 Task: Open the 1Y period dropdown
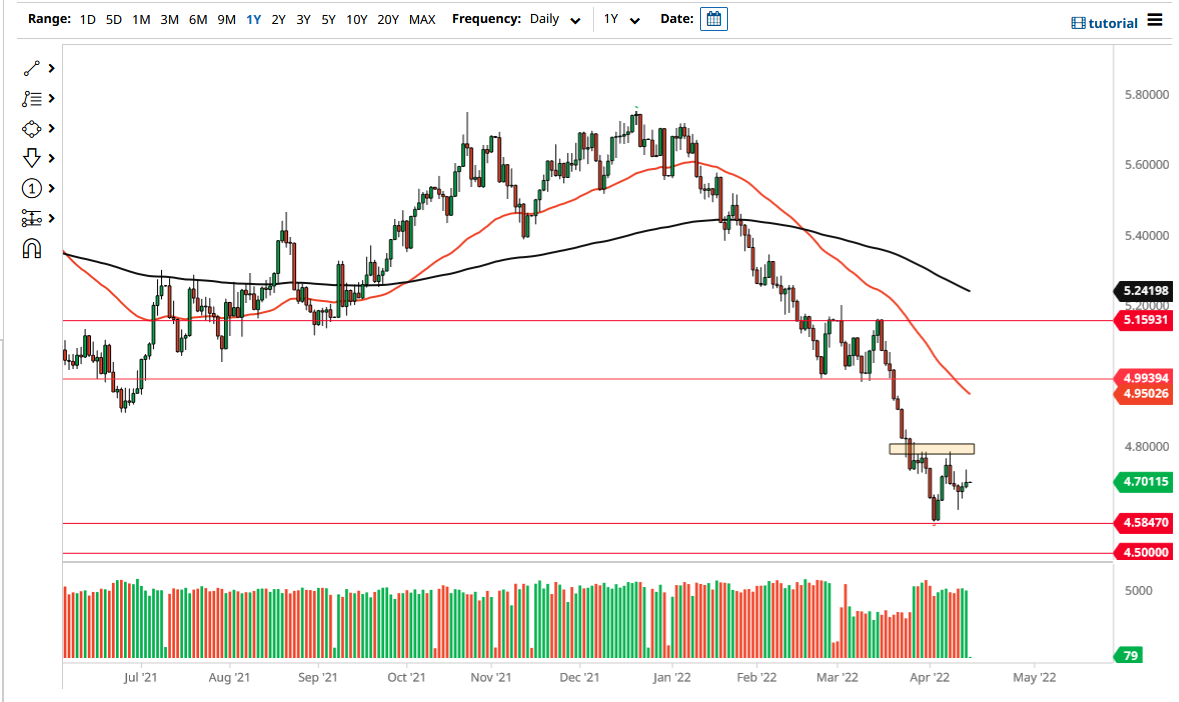pos(621,18)
